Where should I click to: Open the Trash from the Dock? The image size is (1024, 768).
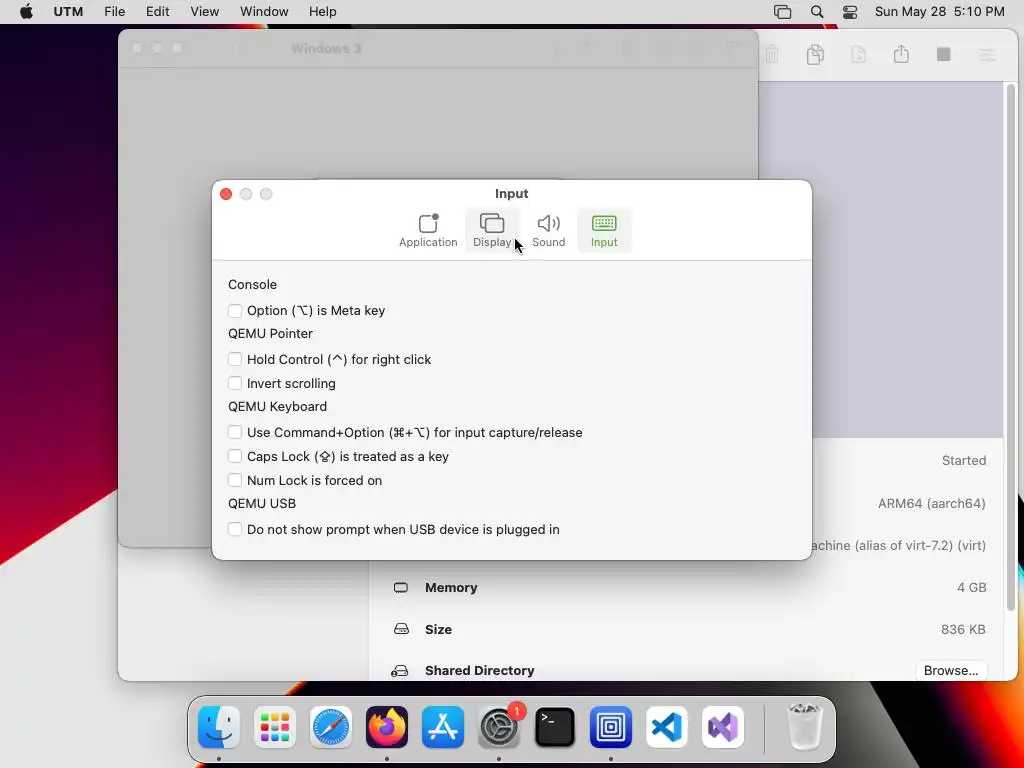click(x=804, y=727)
